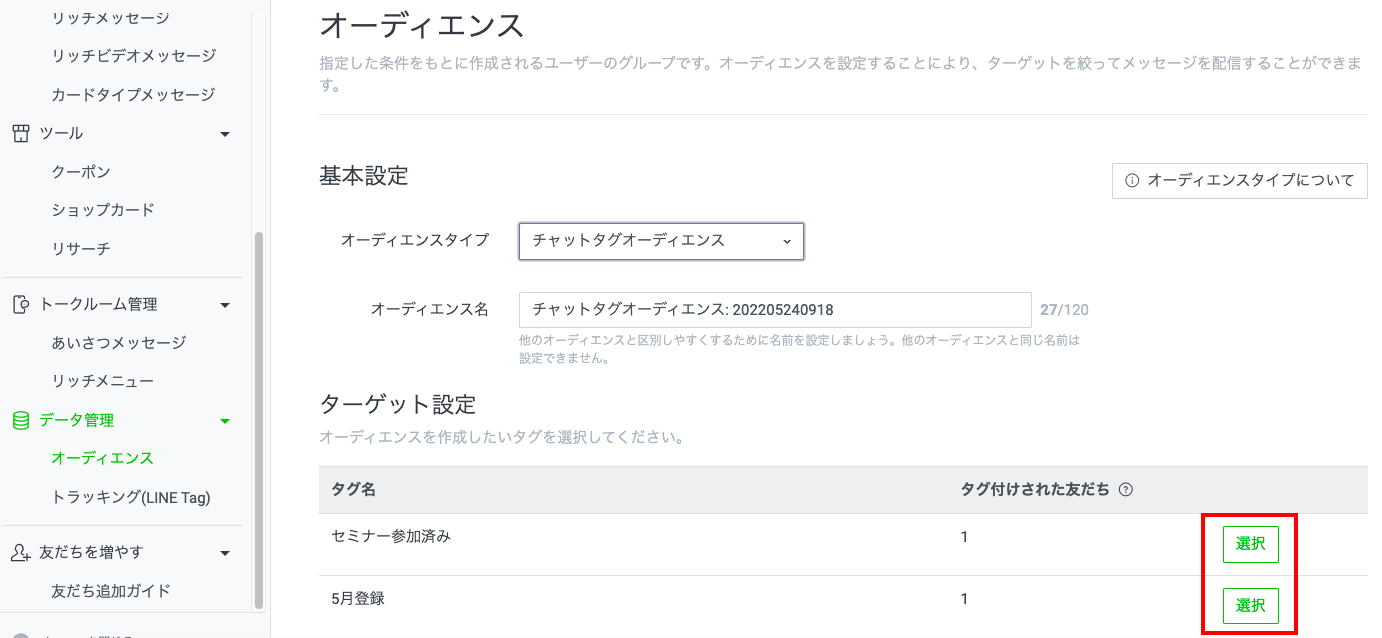
Task: Collapse the データ管理 sidebar section
Action: coord(225,420)
